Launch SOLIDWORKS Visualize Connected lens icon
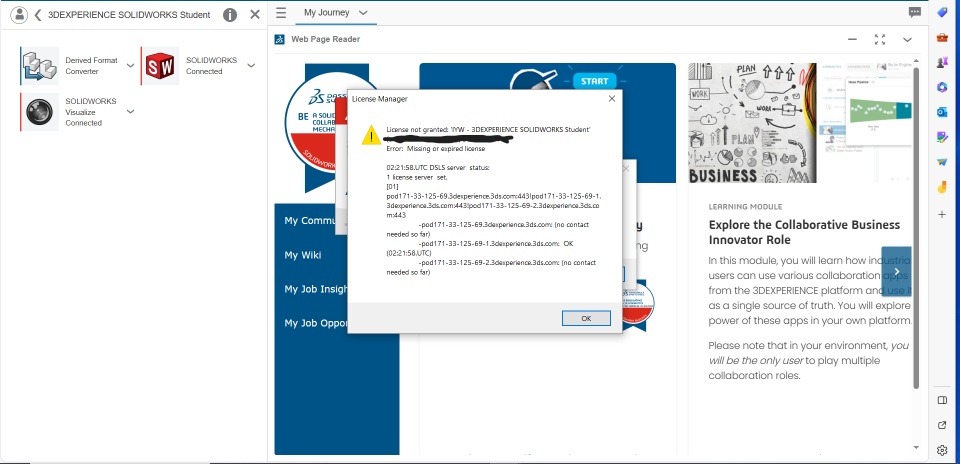 click(40, 111)
